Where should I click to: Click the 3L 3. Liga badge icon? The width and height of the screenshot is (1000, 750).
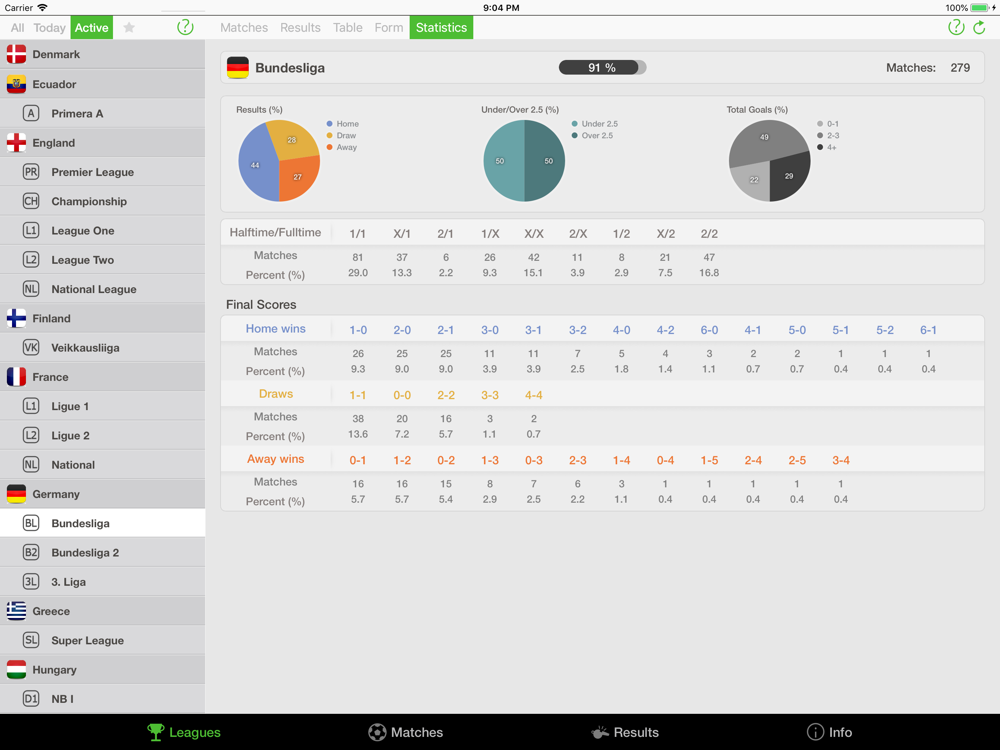tap(31, 581)
